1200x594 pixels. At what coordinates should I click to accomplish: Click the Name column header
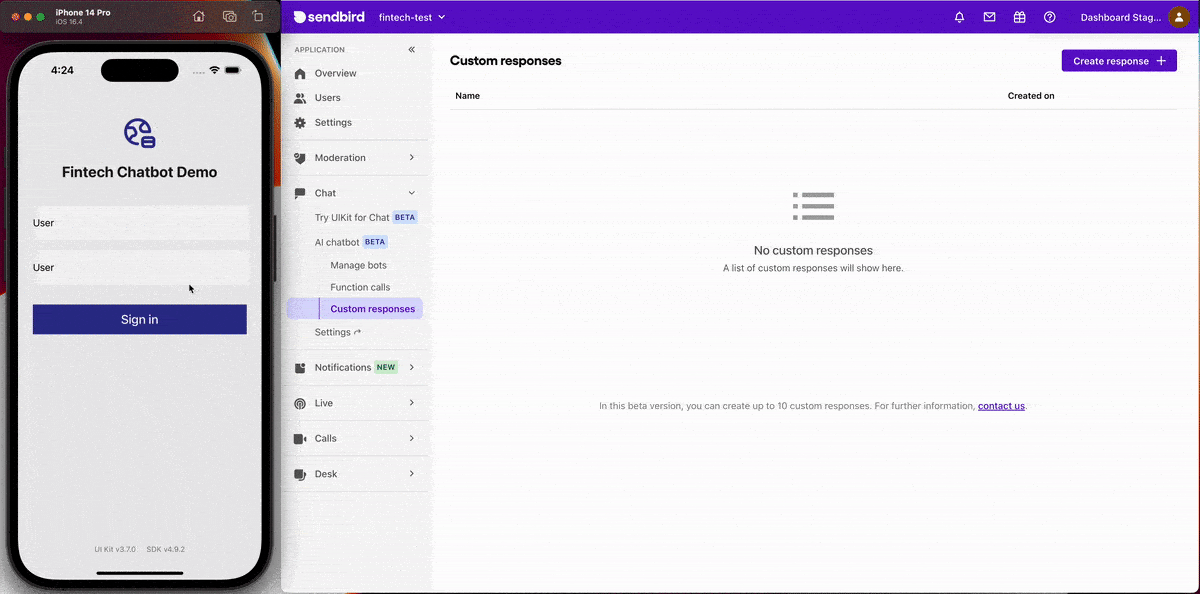click(467, 96)
